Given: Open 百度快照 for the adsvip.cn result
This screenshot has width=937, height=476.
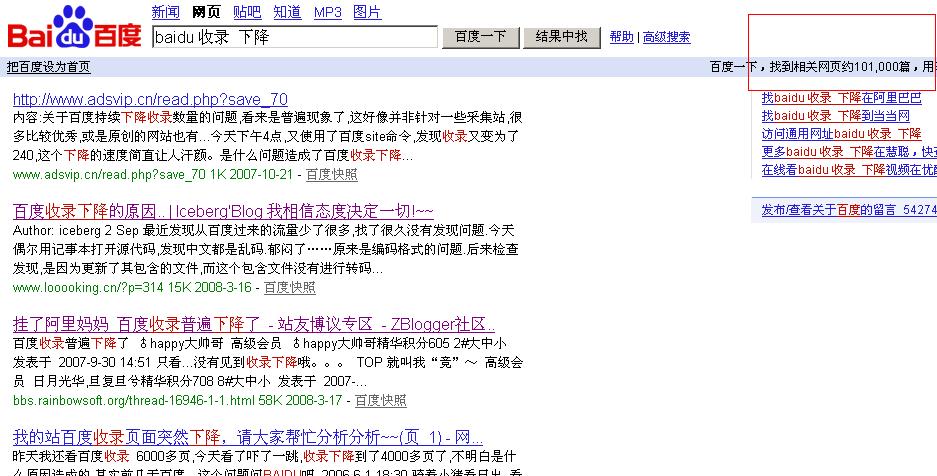Looking at the screenshot, I should (x=332, y=174).
